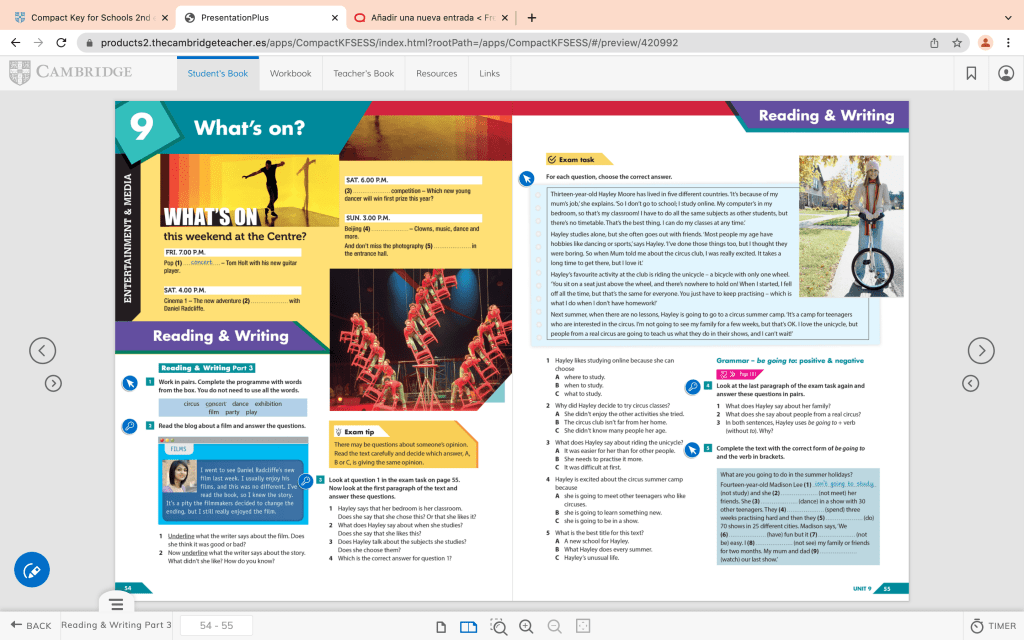Open the annotation pen tool button

(32, 569)
